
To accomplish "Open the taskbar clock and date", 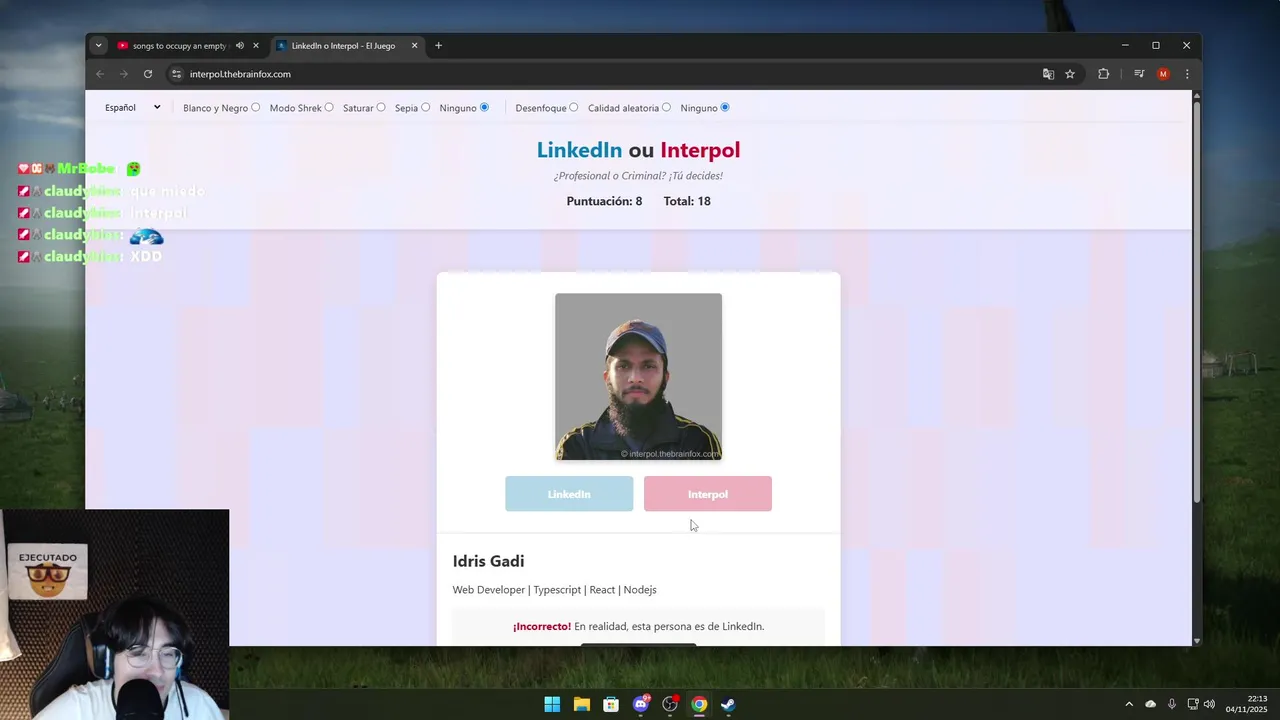I will [1246, 704].
